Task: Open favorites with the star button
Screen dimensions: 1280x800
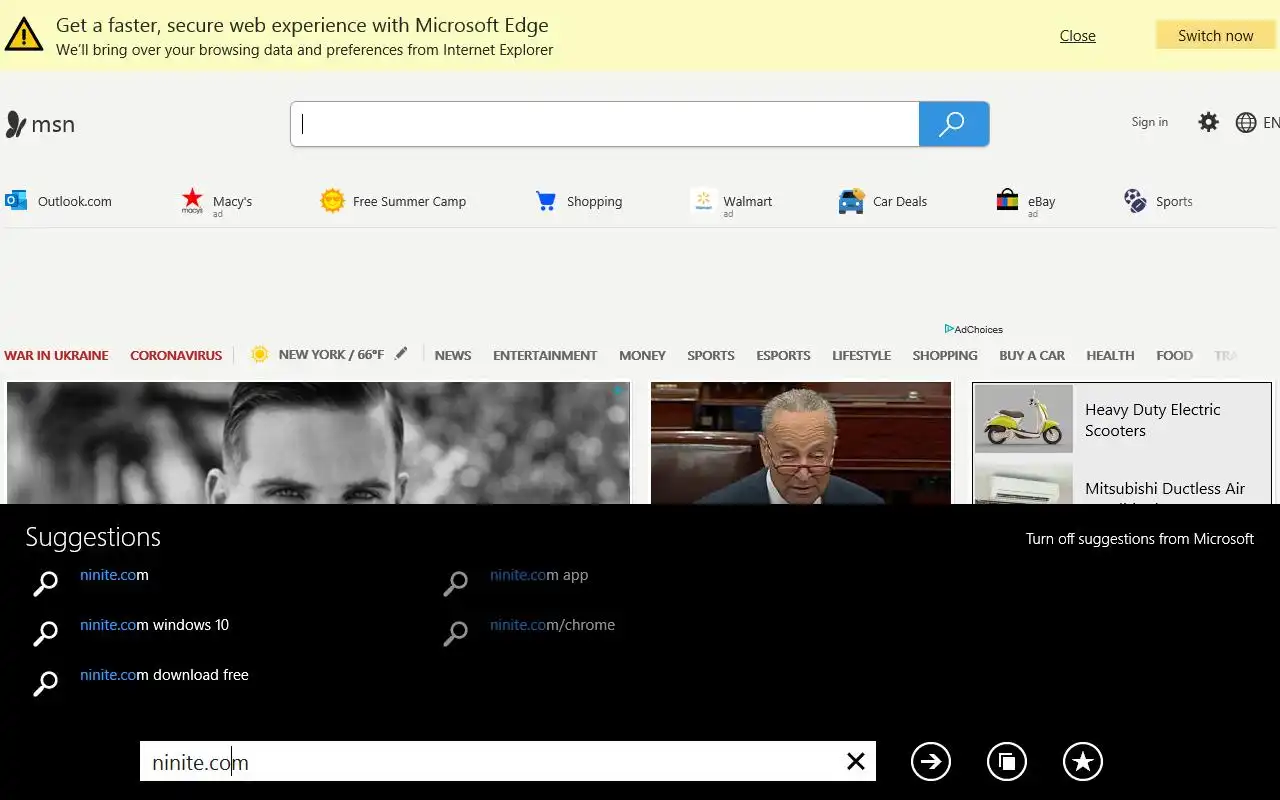Action: click(1083, 761)
